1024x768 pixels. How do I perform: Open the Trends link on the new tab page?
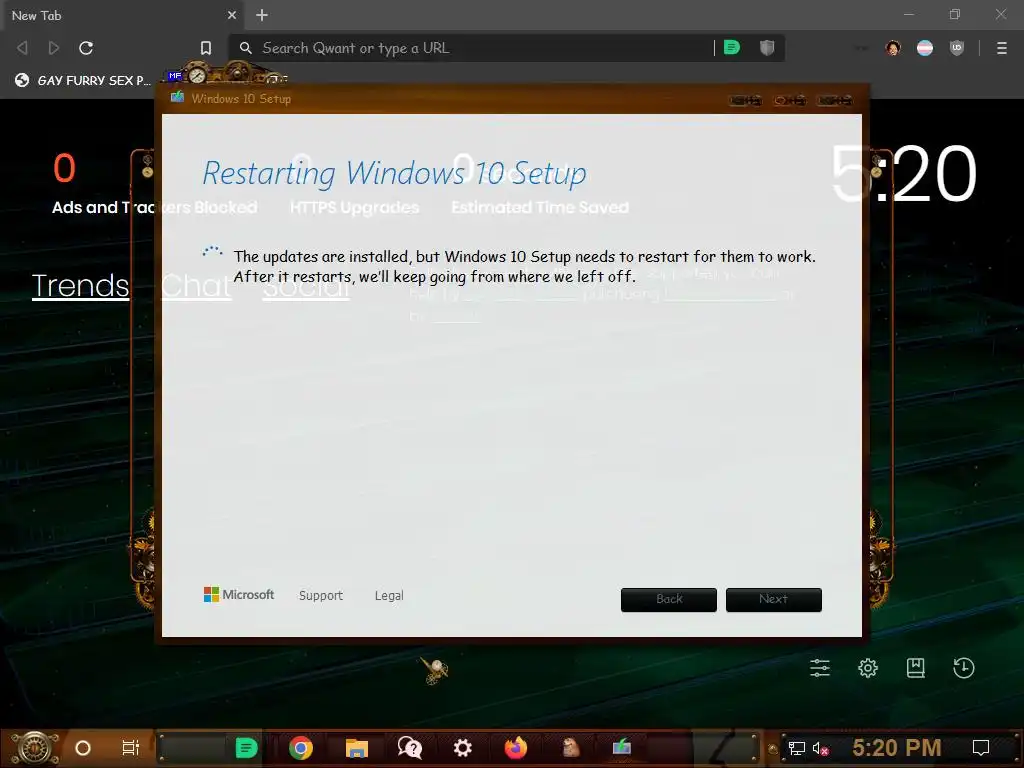click(80, 285)
